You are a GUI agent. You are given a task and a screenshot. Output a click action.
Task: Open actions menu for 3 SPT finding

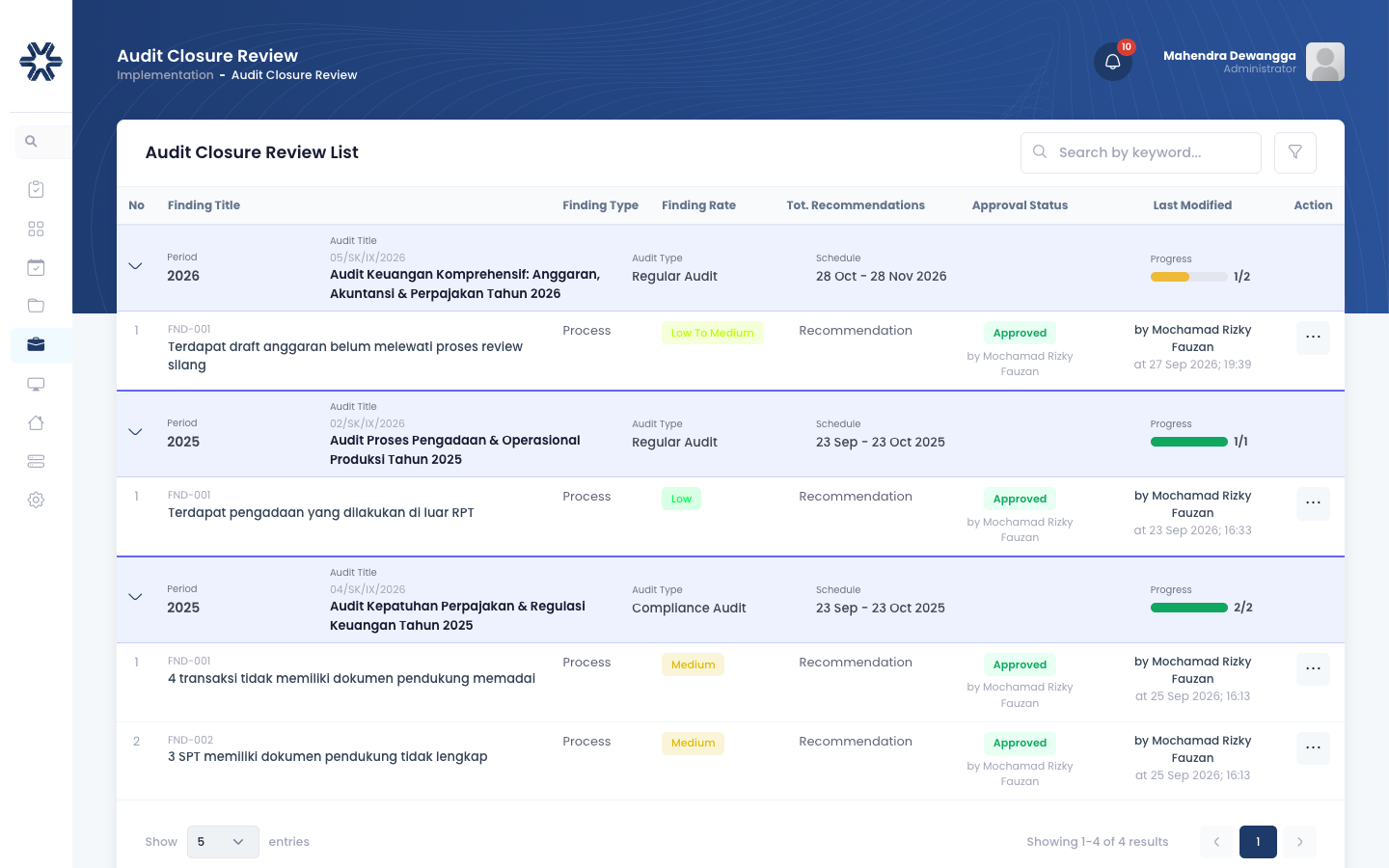tap(1313, 748)
